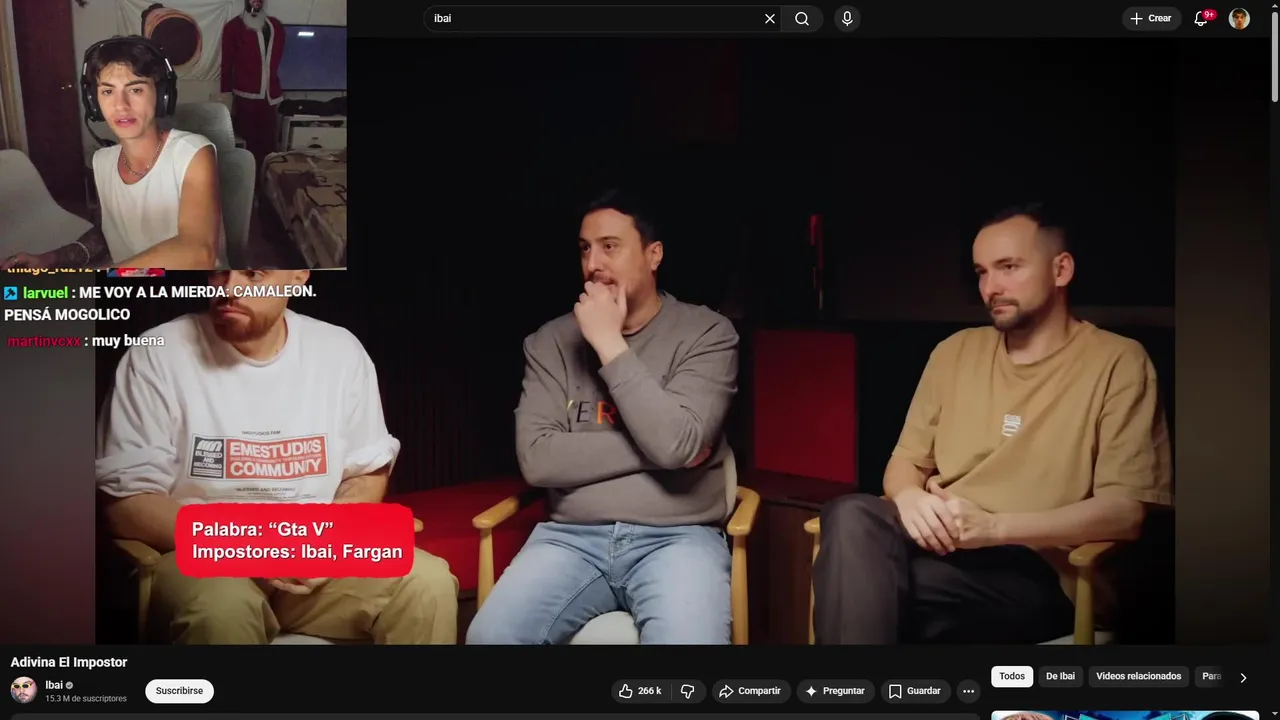Click the 15.3 M de suscriptores text
This screenshot has height=720, width=1280.
tap(86, 699)
